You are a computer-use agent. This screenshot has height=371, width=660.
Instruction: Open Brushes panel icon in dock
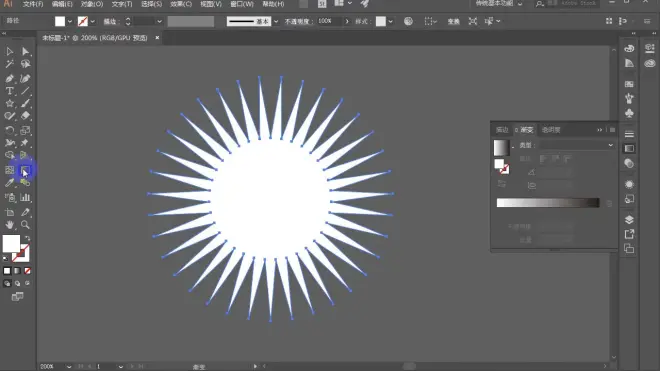[629, 99]
